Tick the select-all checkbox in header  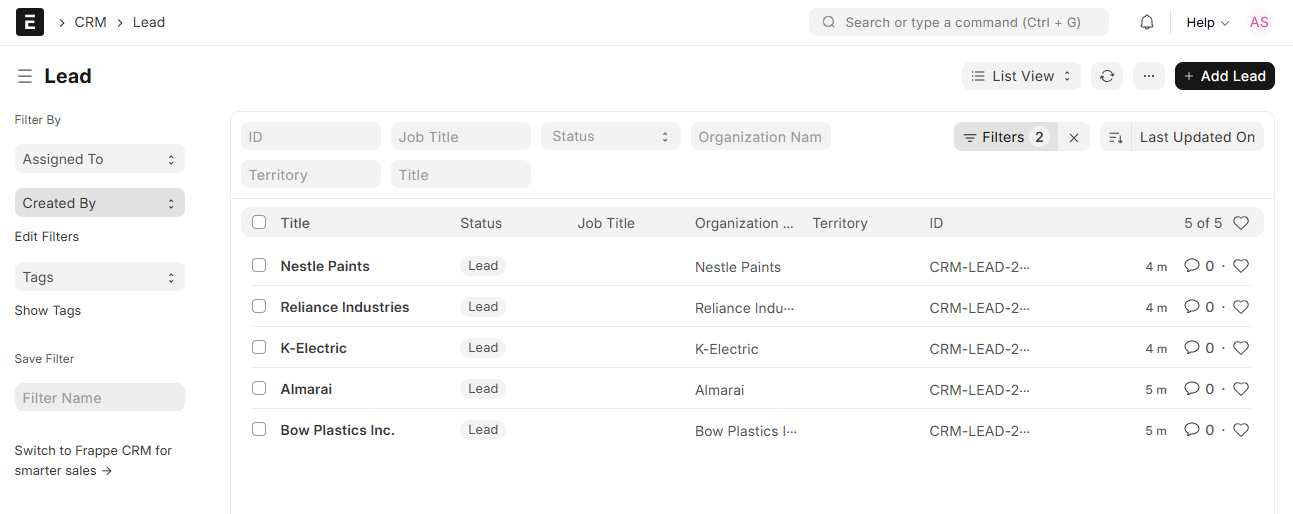(259, 223)
